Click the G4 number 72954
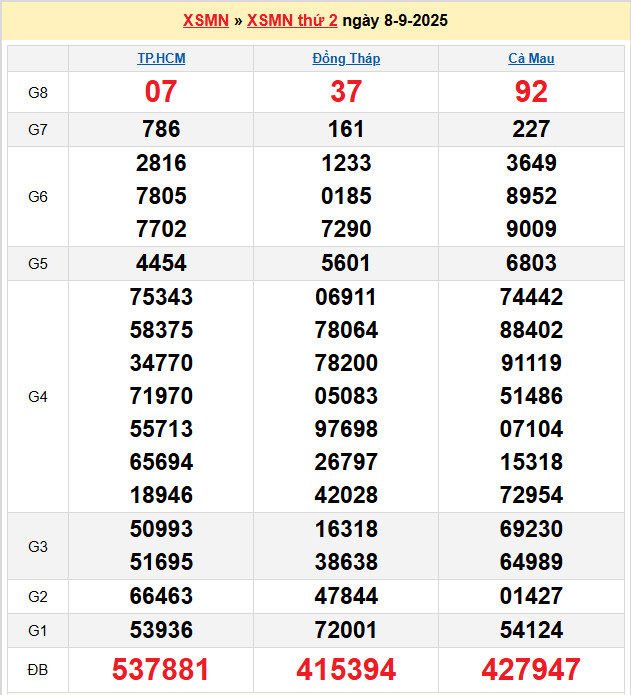 (x=531, y=495)
